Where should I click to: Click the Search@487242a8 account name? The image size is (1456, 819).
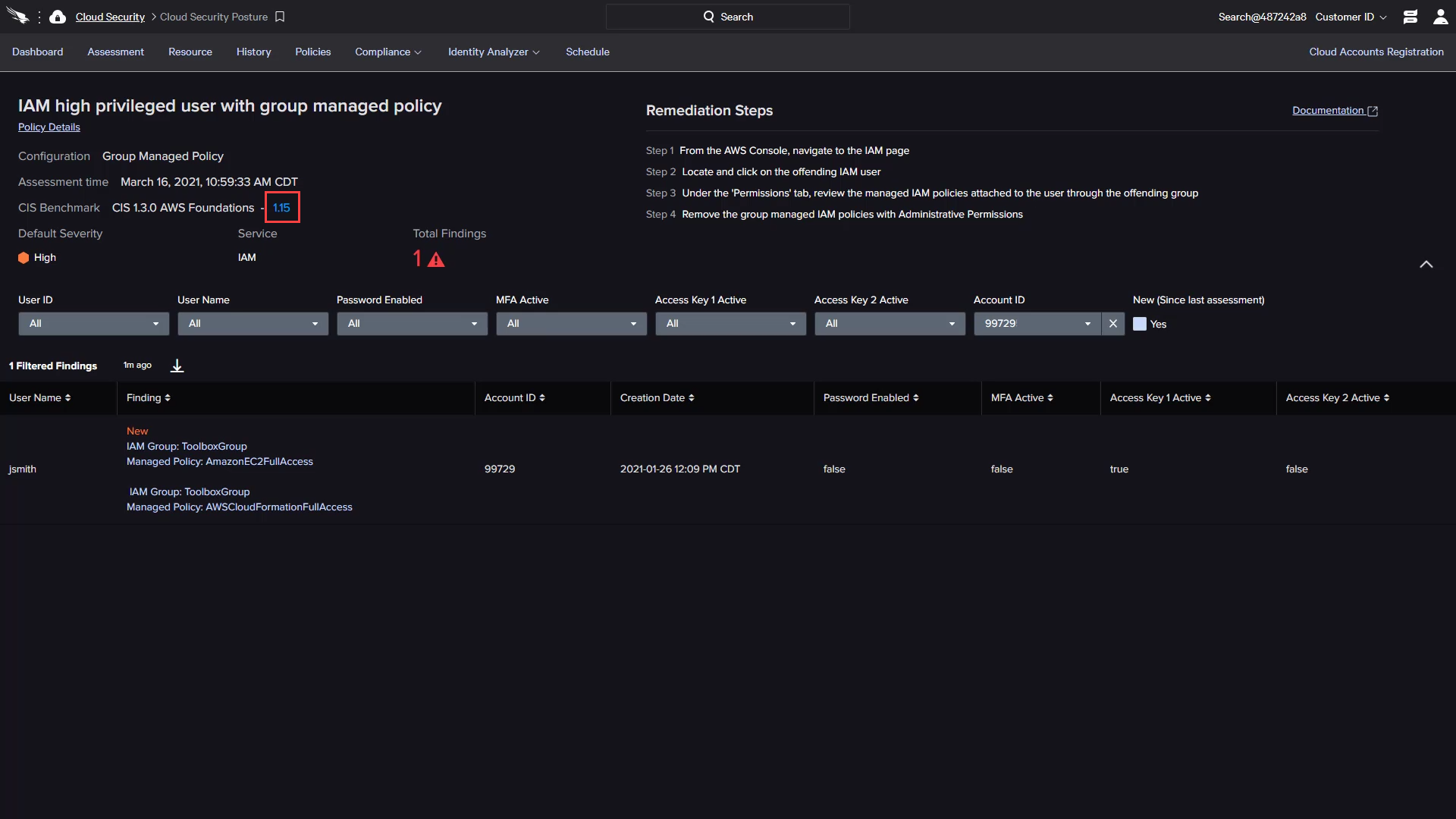point(1262,17)
